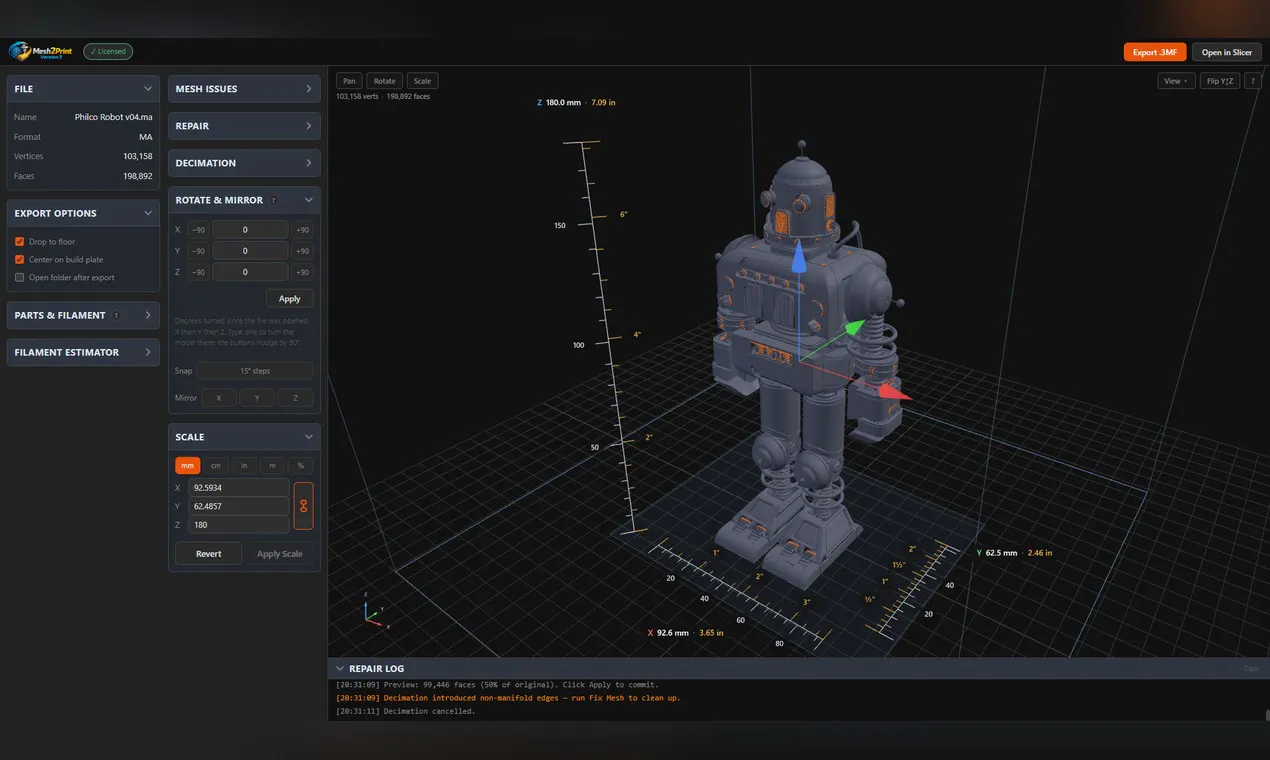This screenshot has height=760, width=1270.
Task: Open the View dropdown in viewport
Action: (x=1176, y=81)
